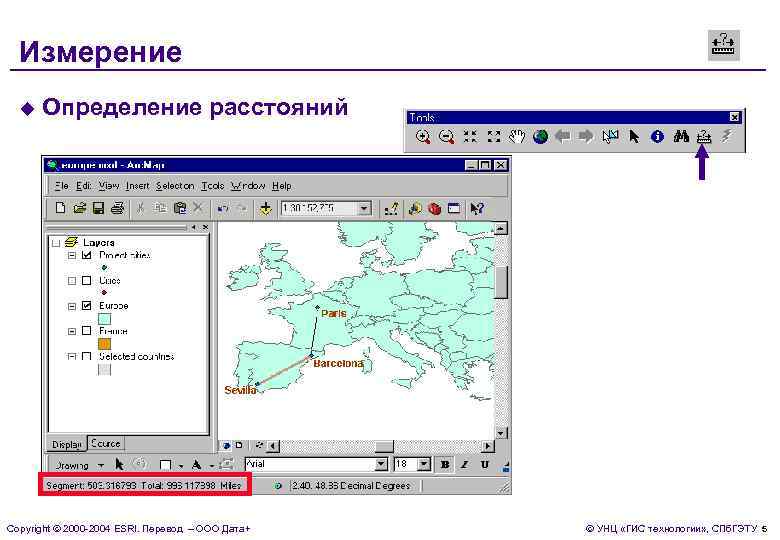This screenshot has width=780, height=540.
Task: Click the Copy icon in toolbar
Action: click(160, 208)
